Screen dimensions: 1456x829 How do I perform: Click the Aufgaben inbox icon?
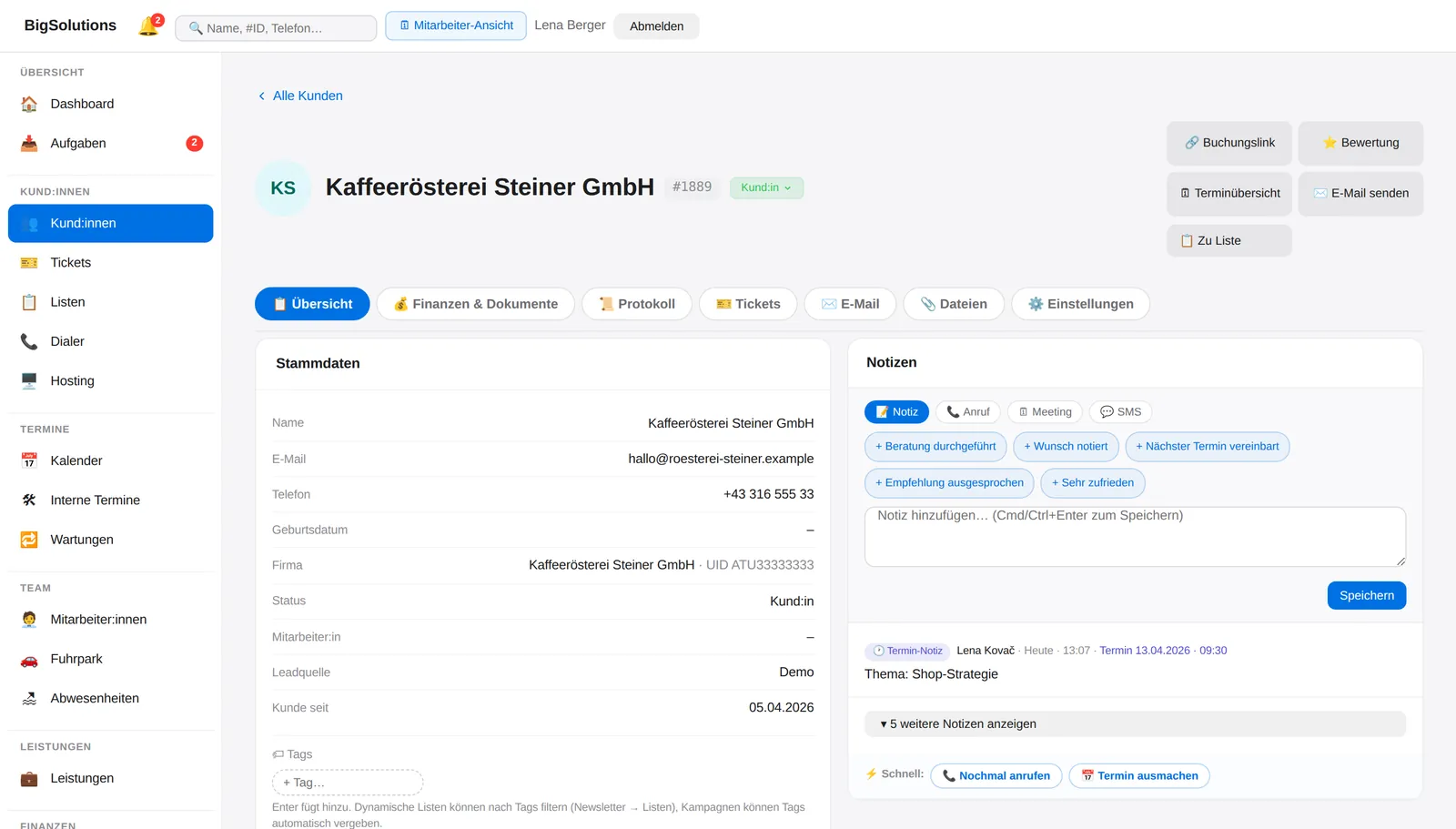tap(29, 143)
